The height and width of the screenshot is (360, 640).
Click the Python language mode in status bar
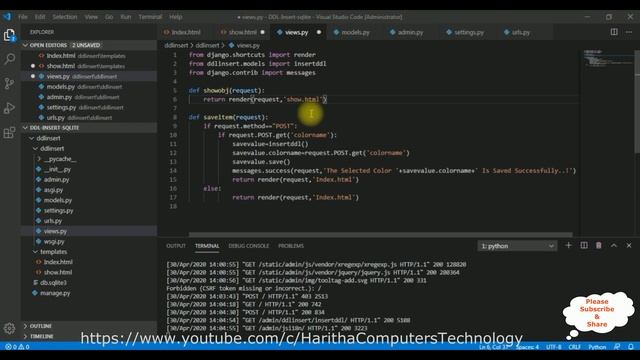point(597,347)
